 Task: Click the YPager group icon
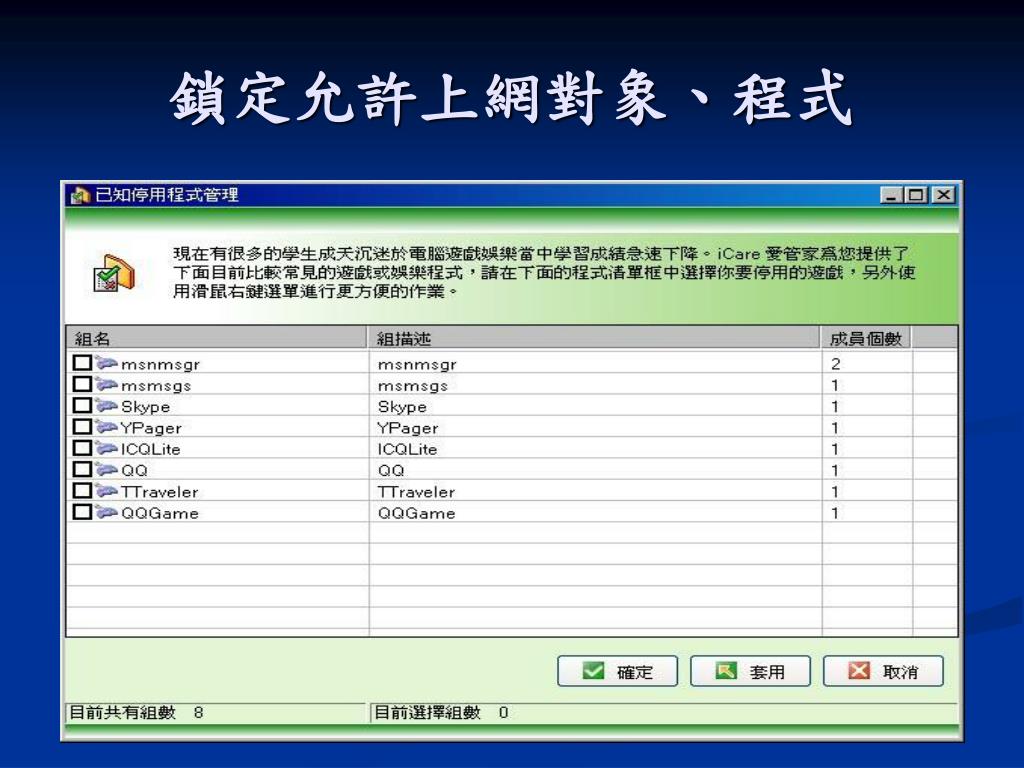tap(106, 426)
